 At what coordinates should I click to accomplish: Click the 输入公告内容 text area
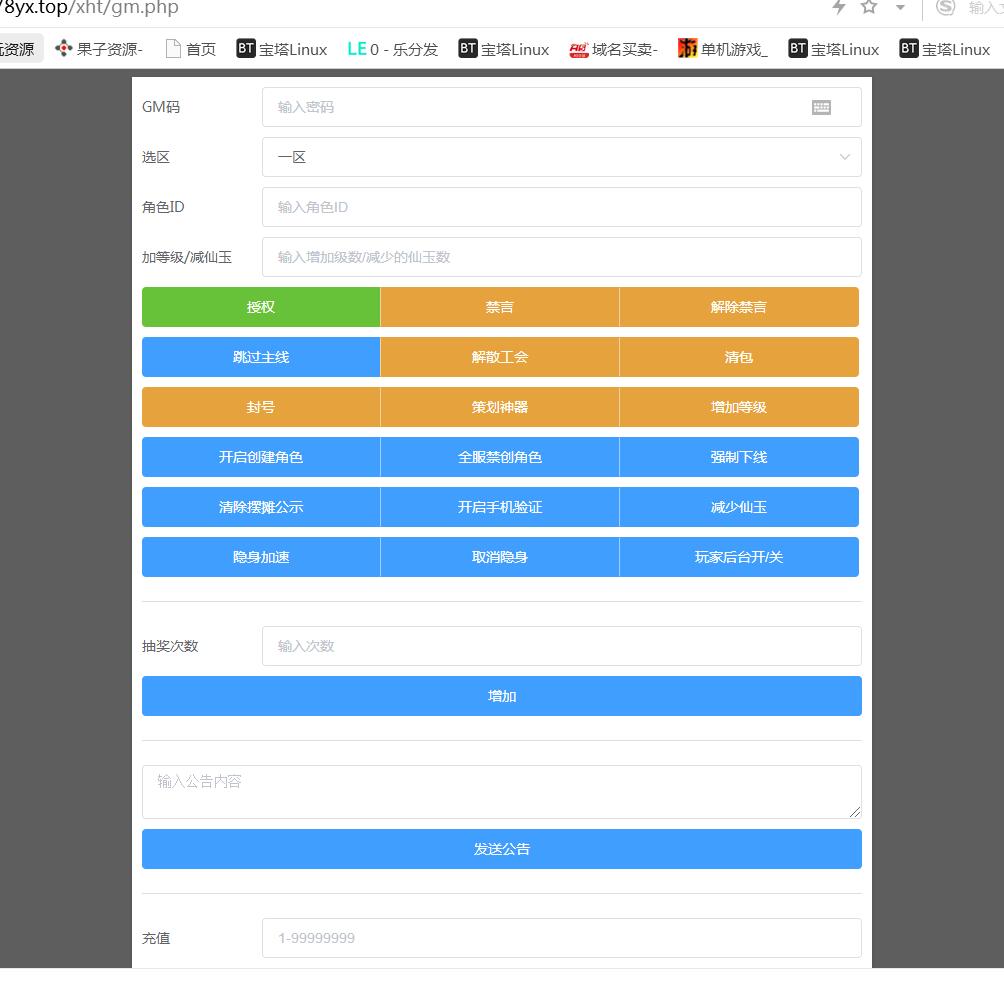[501, 792]
